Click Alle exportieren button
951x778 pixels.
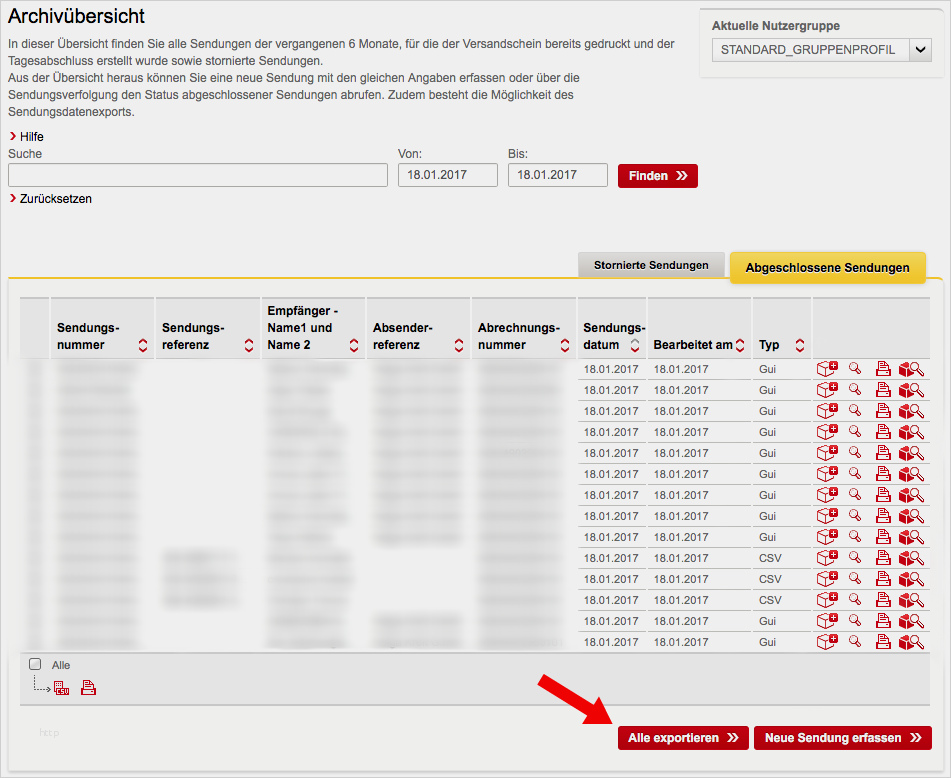point(683,738)
